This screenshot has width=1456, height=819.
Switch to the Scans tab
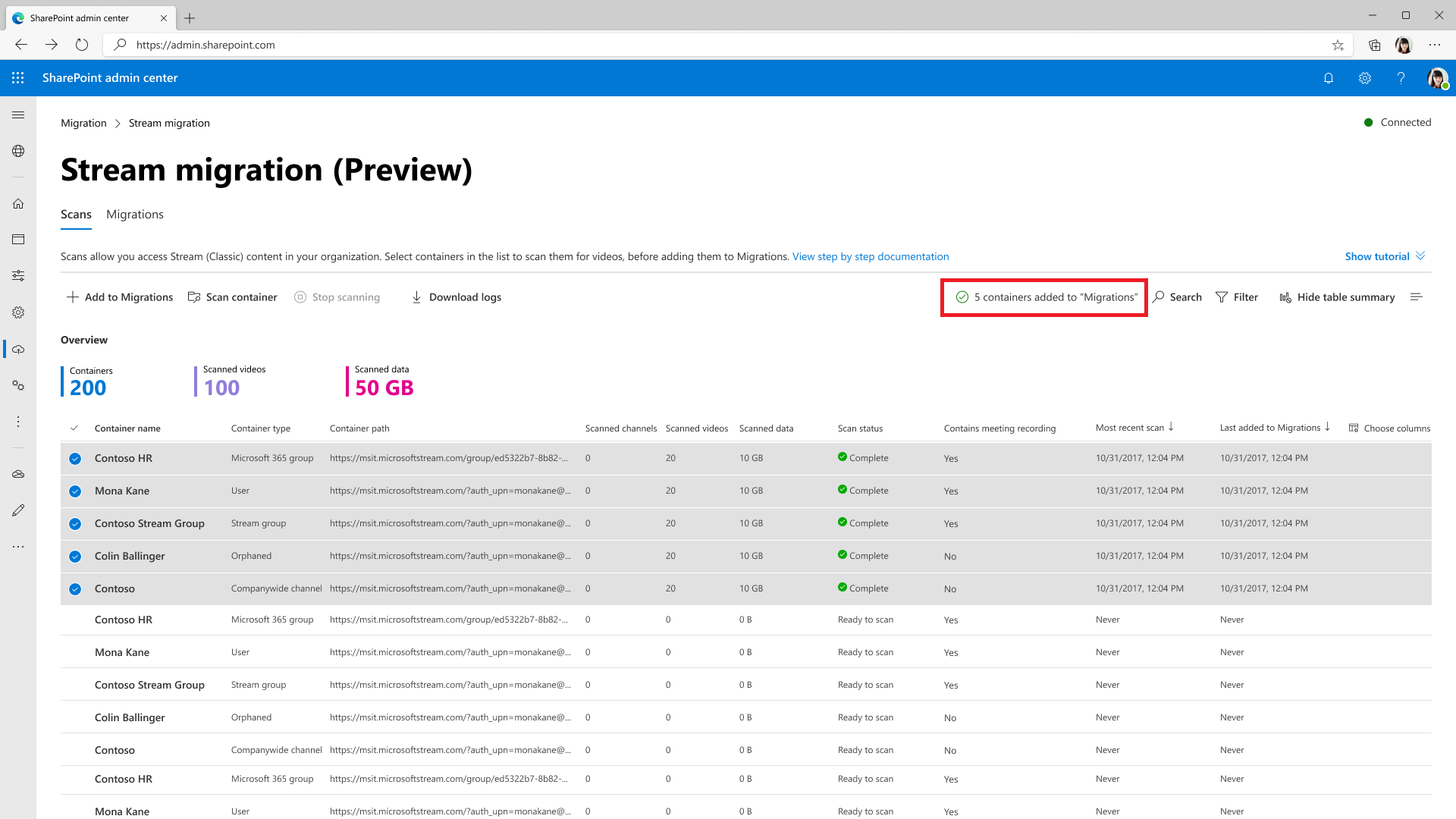[x=75, y=214]
